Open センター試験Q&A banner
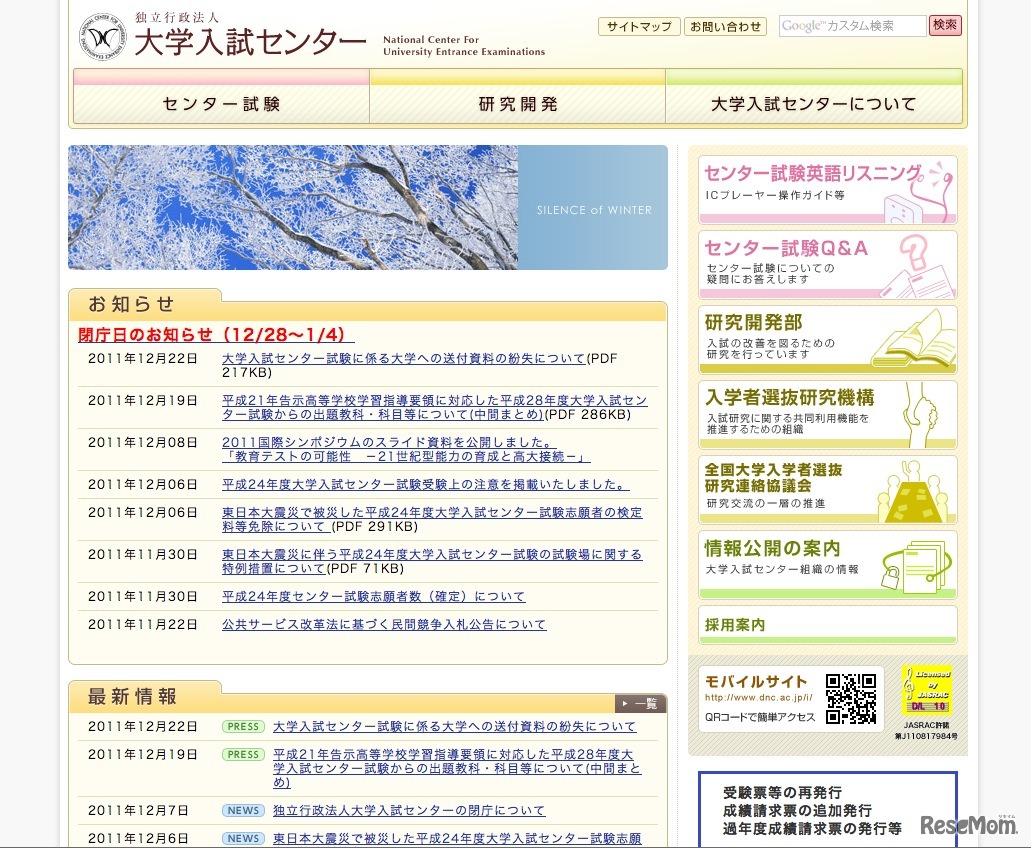Image resolution: width=1031 pixels, height=848 pixels. click(x=827, y=264)
